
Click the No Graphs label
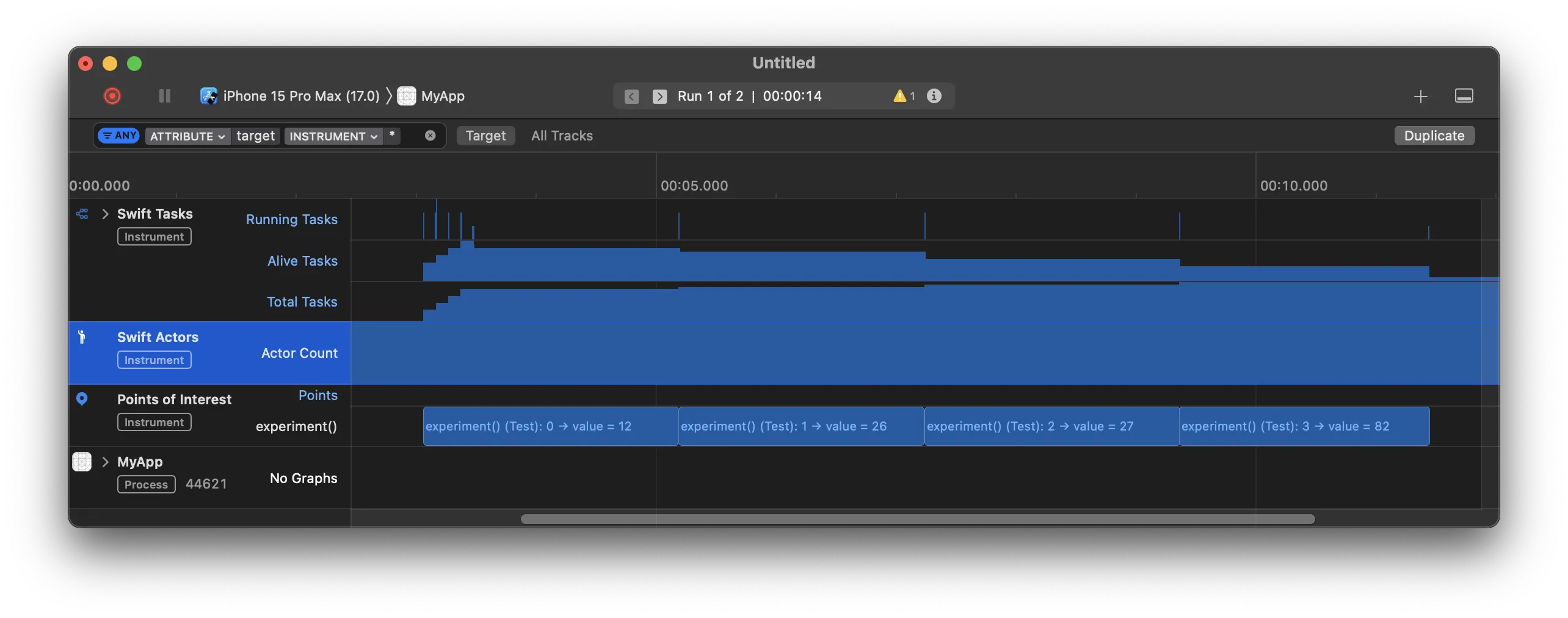(303, 478)
